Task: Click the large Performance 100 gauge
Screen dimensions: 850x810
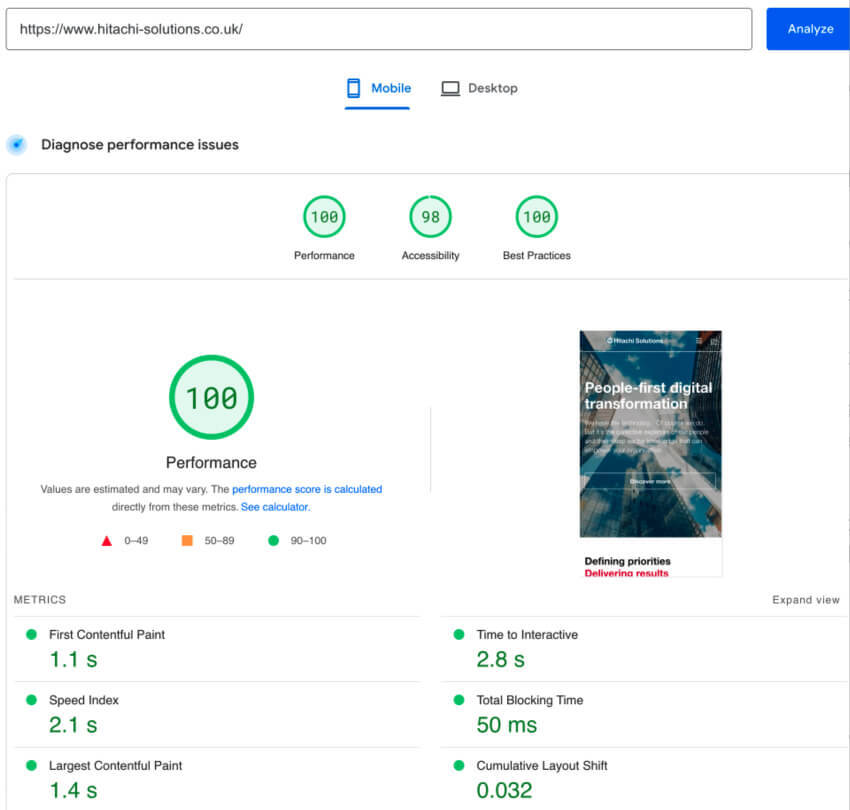Action: coord(211,397)
